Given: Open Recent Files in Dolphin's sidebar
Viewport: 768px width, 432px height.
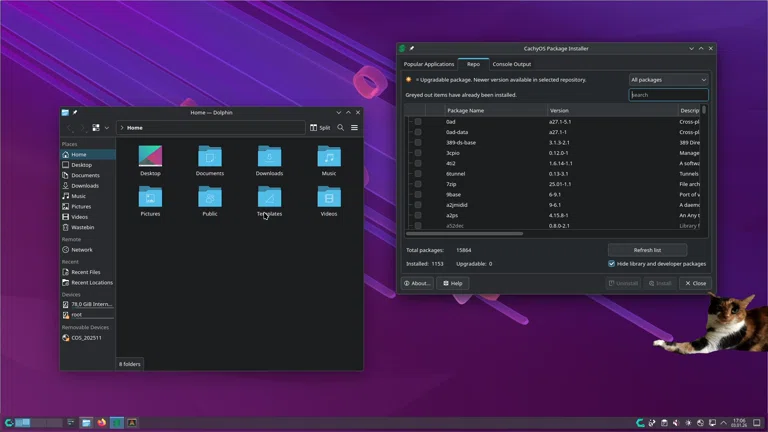Looking at the screenshot, I should 88,272.
